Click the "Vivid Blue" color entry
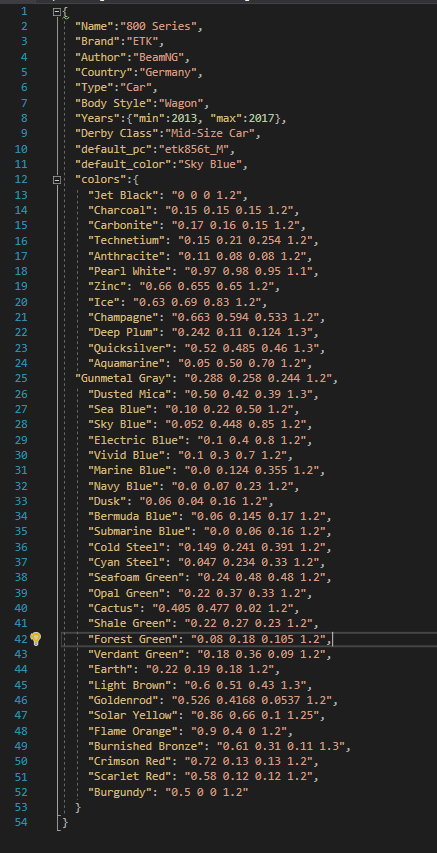This screenshot has height=853, width=437. (x=190, y=455)
